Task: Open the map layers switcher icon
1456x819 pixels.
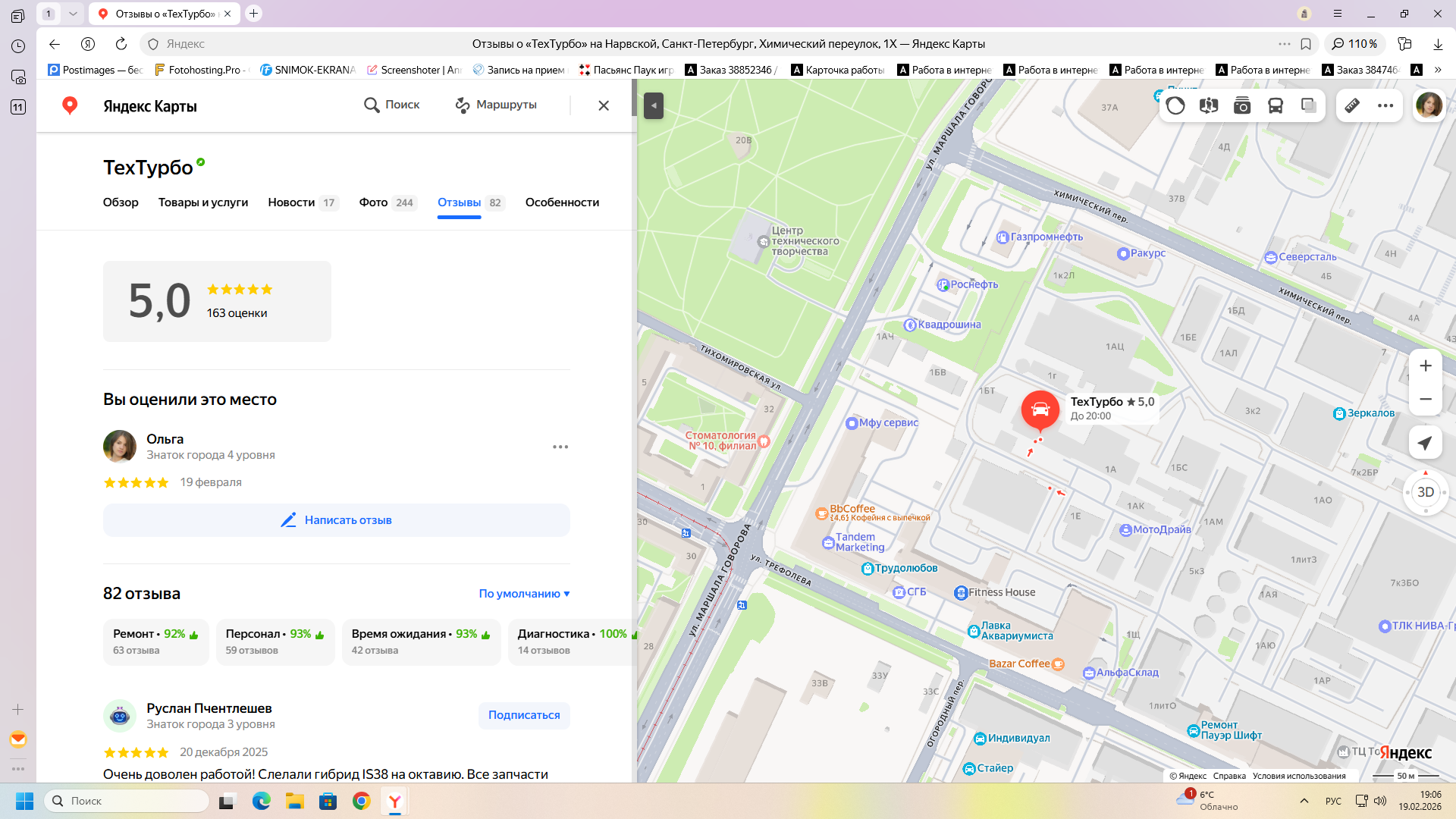Action: click(x=1309, y=105)
